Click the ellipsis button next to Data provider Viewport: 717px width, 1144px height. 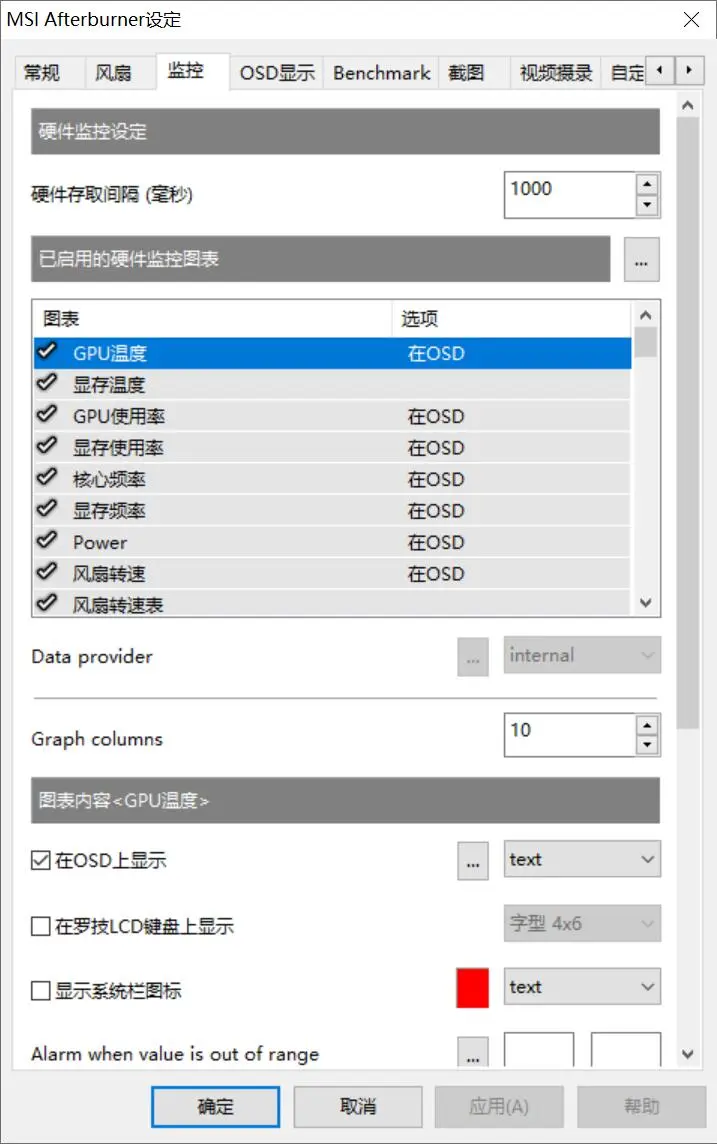click(x=473, y=657)
